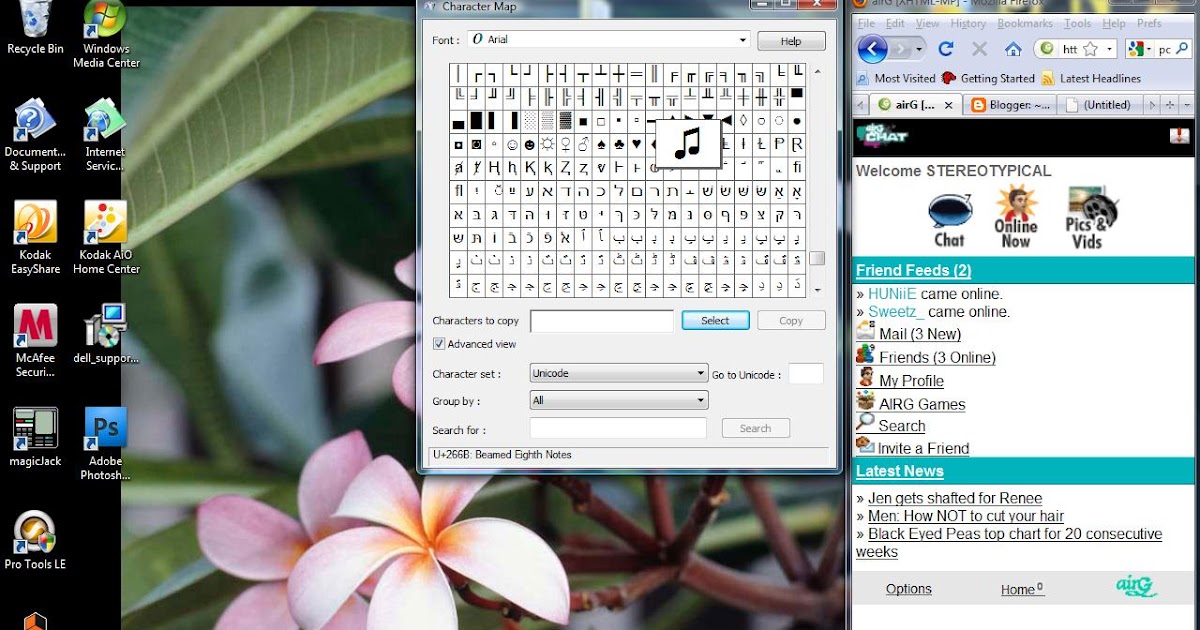Viewport: 1200px width, 630px height.
Task: Open Documents & Support desktop shortcut
Action: click(x=35, y=135)
